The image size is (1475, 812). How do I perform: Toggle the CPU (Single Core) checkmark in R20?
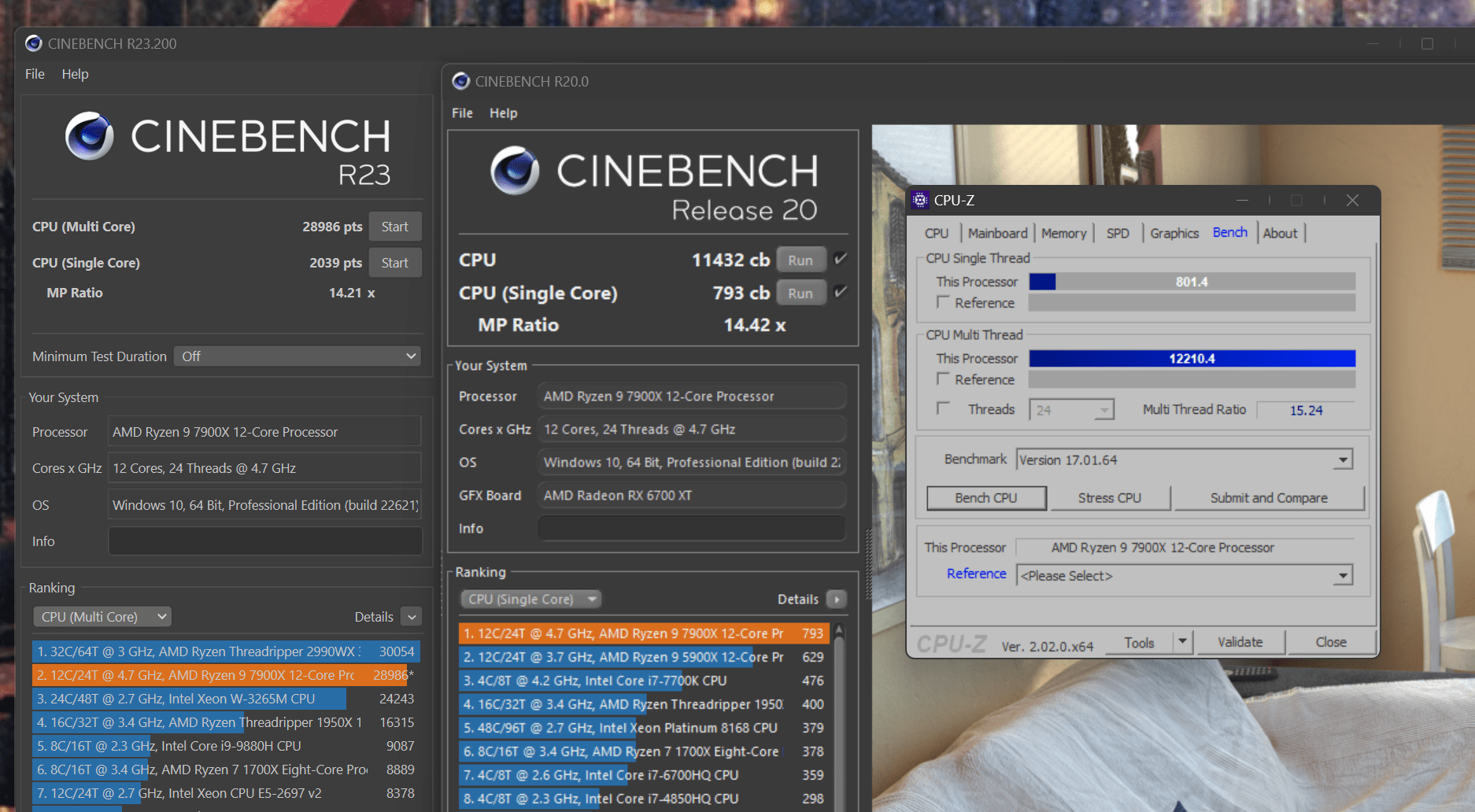pos(841,292)
